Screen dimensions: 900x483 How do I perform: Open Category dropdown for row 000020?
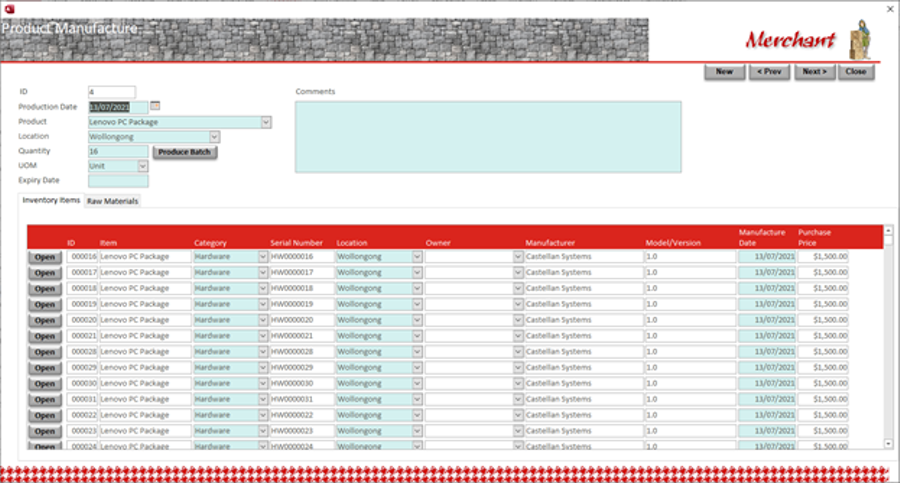click(x=263, y=320)
